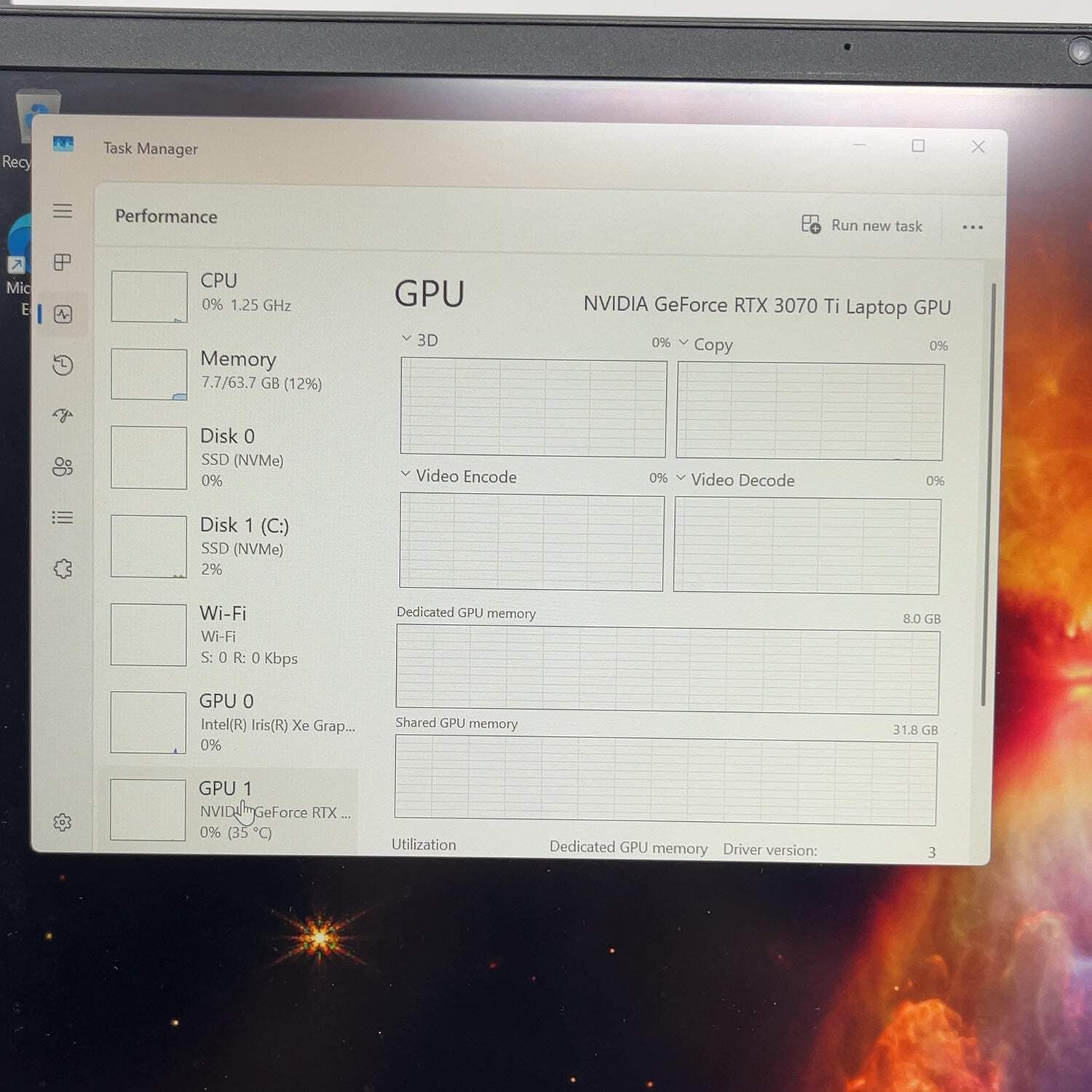Open the Details list icon

coord(63,518)
